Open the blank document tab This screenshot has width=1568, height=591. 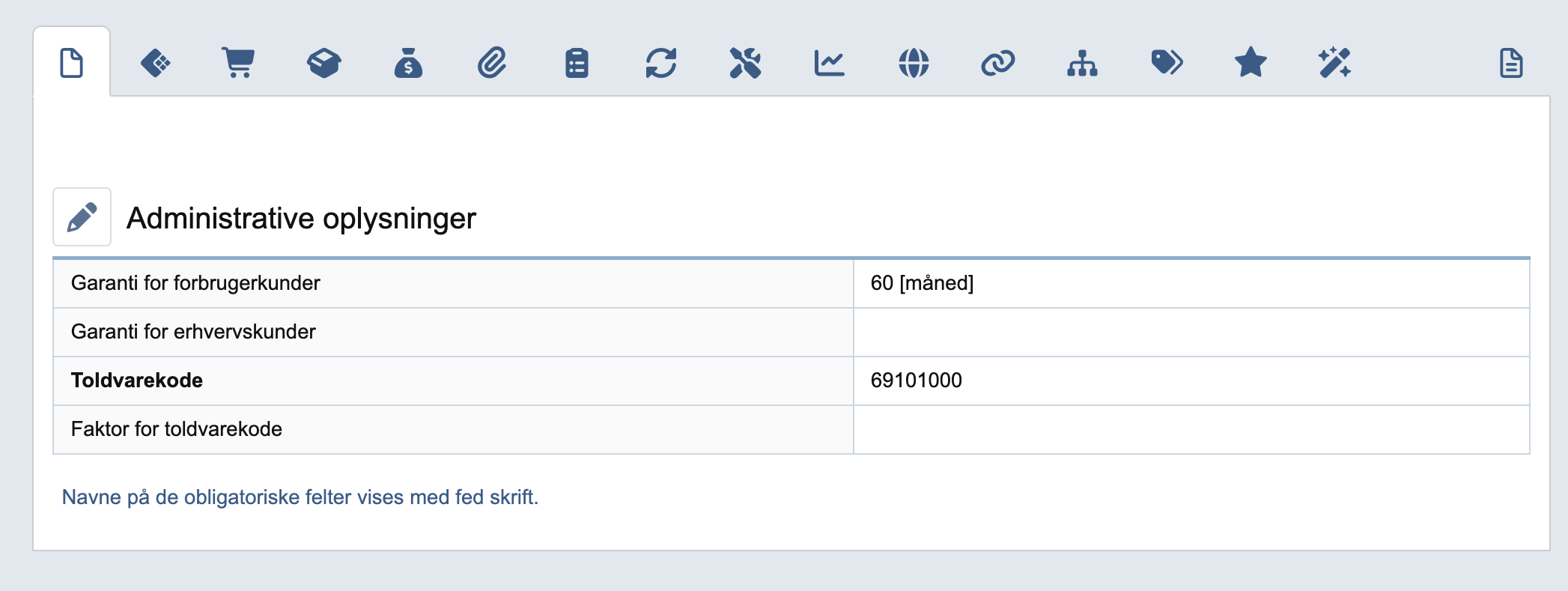tap(71, 63)
